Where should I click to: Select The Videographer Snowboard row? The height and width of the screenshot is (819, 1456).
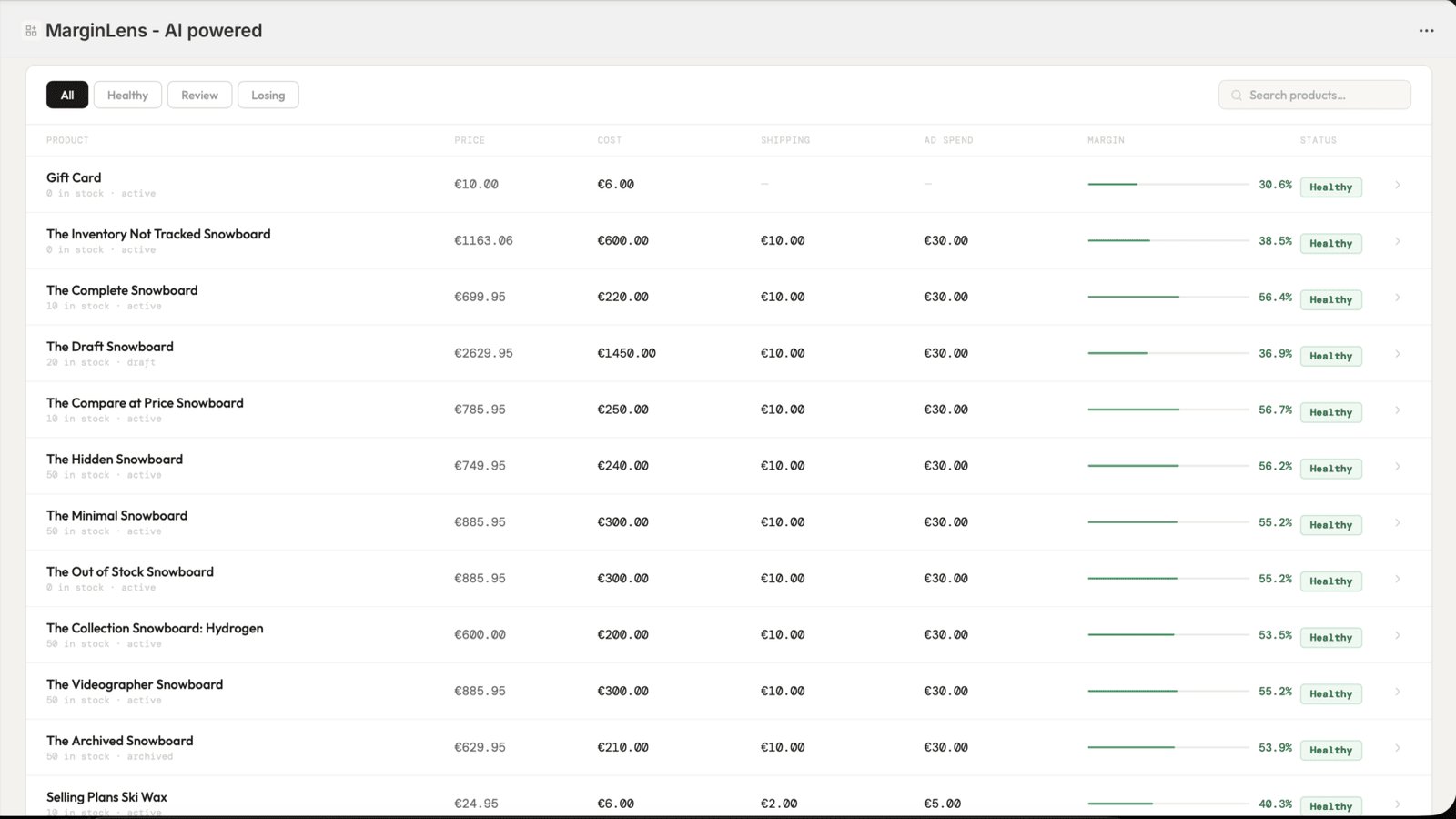tap(134, 684)
